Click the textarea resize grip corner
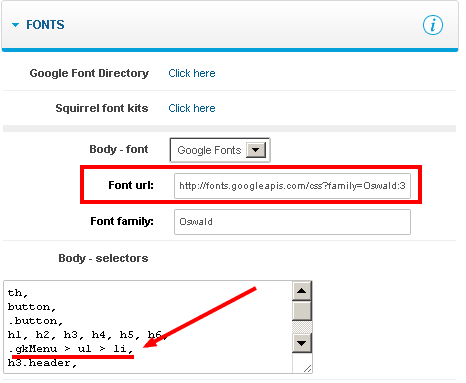Viewport: 466px width, 383px height. (307, 368)
